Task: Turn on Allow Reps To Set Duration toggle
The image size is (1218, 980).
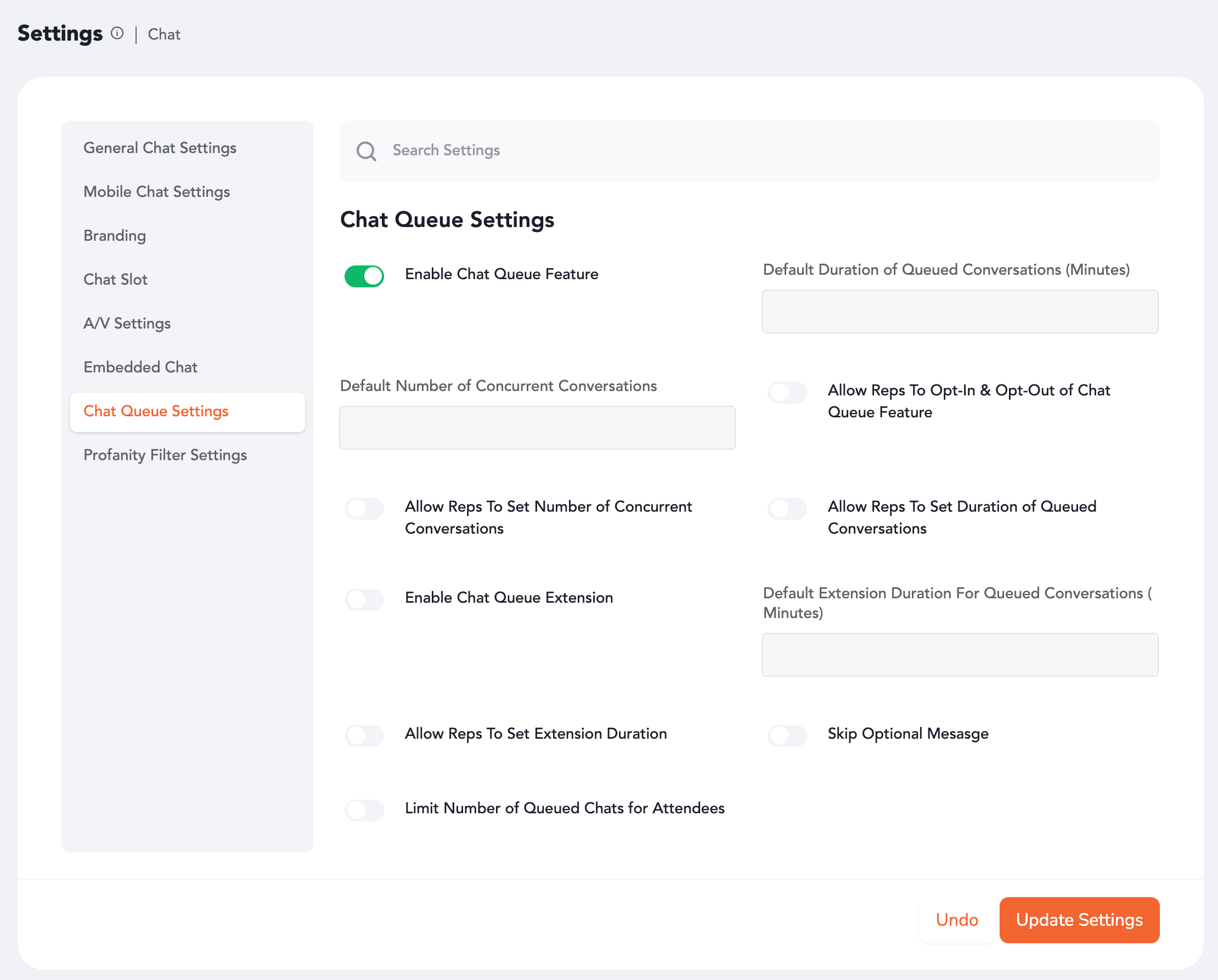Action: point(787,509)
